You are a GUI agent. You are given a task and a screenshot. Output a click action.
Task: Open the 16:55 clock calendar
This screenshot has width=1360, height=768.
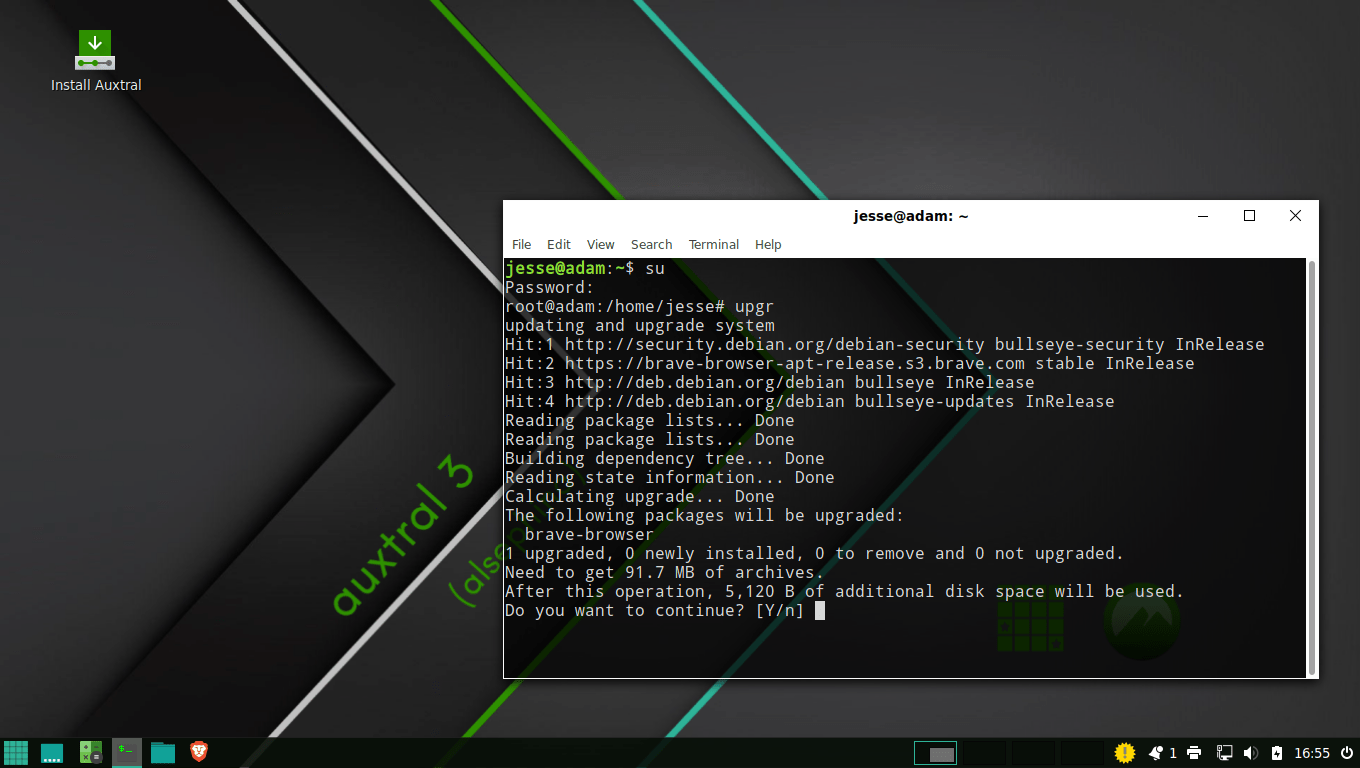(1312, 753)
